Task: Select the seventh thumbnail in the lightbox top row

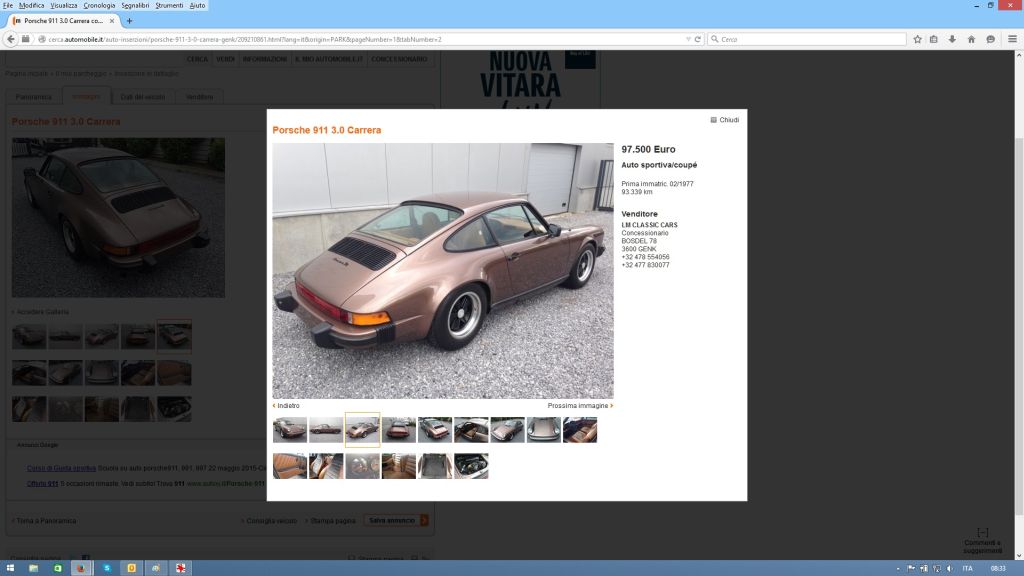Action: point(507,430)
